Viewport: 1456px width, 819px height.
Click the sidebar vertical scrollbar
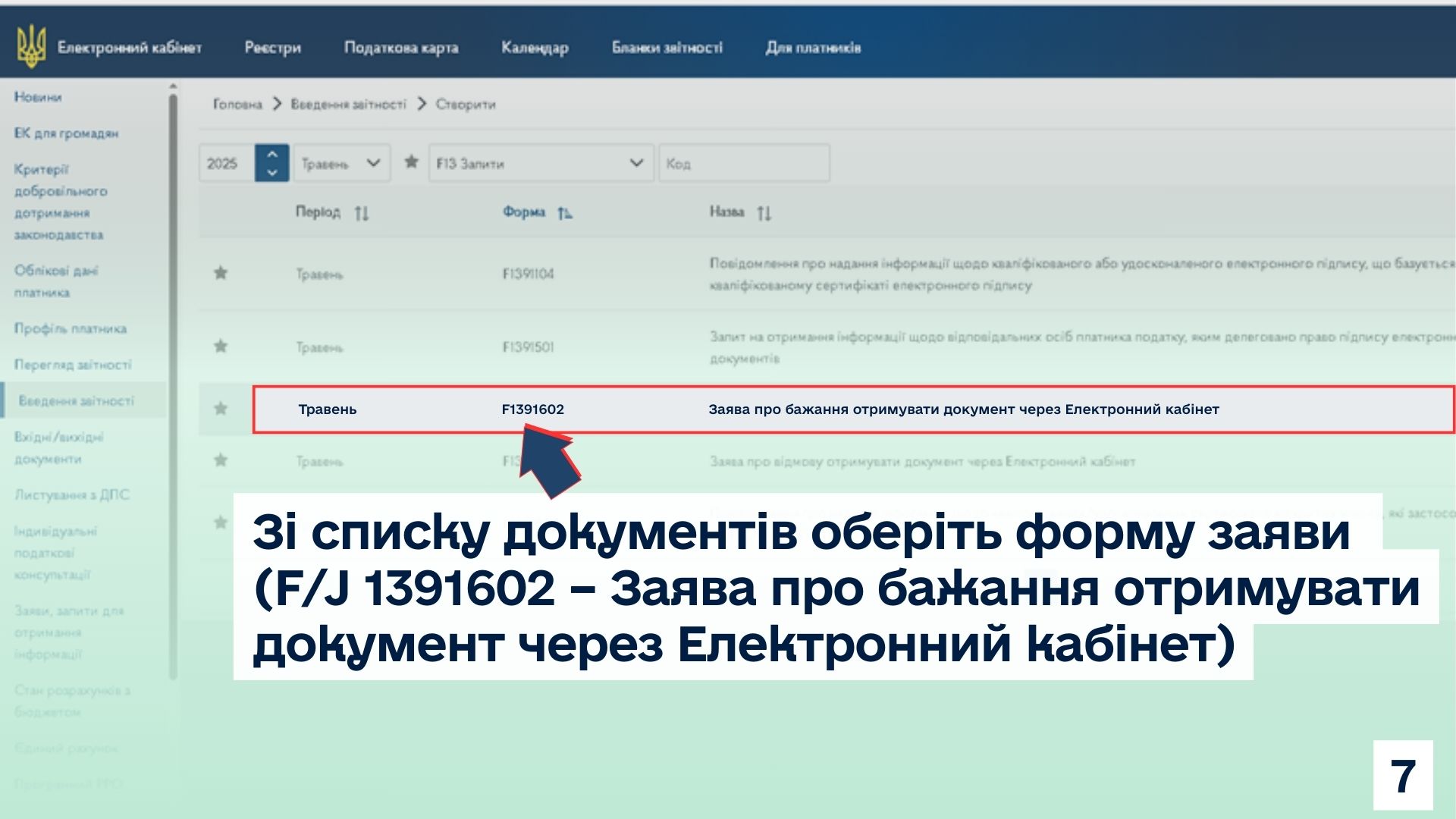point(173,379)
